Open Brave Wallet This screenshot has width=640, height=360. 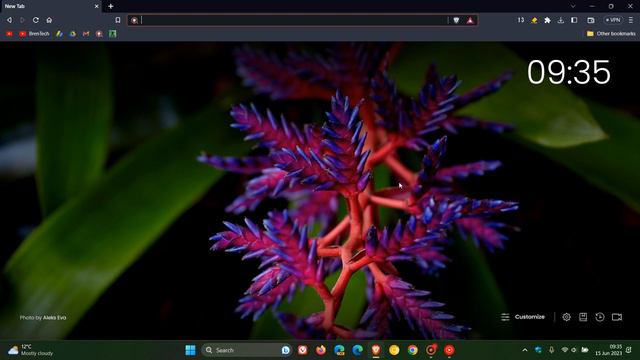591,20
